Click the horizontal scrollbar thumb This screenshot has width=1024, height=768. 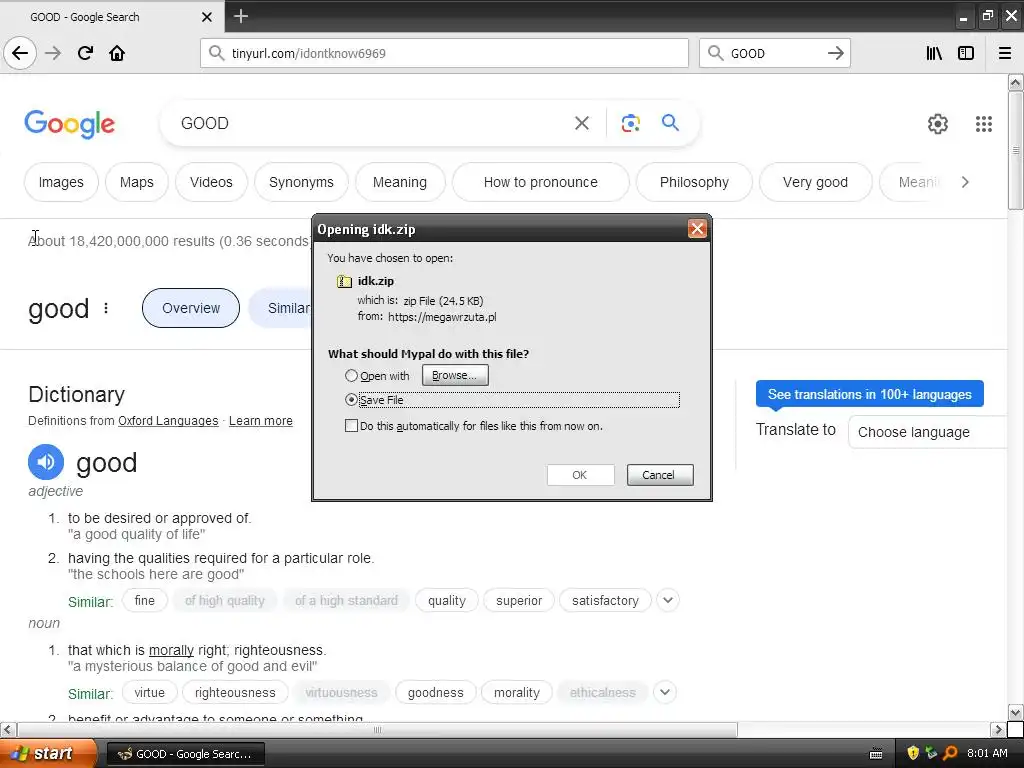(x=377, y=729)
